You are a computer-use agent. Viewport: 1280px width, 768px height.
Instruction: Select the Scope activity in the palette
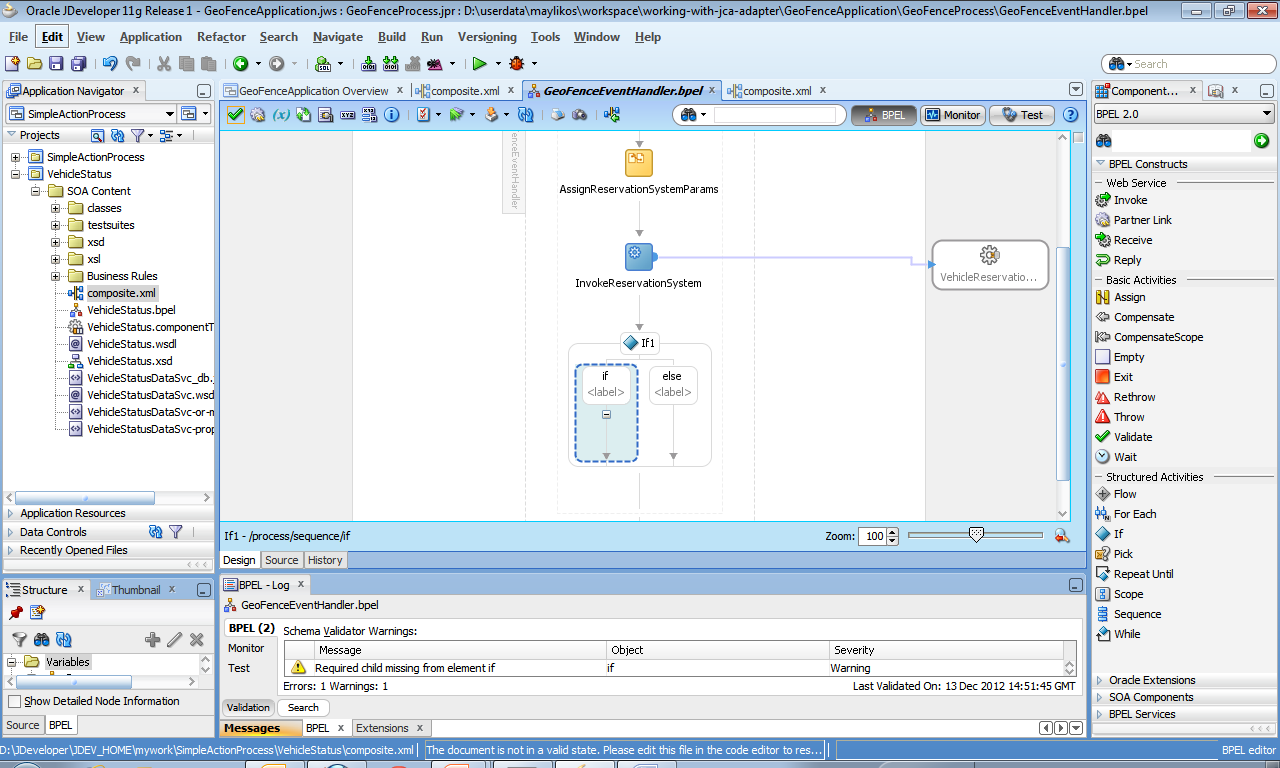point(1120,594)
